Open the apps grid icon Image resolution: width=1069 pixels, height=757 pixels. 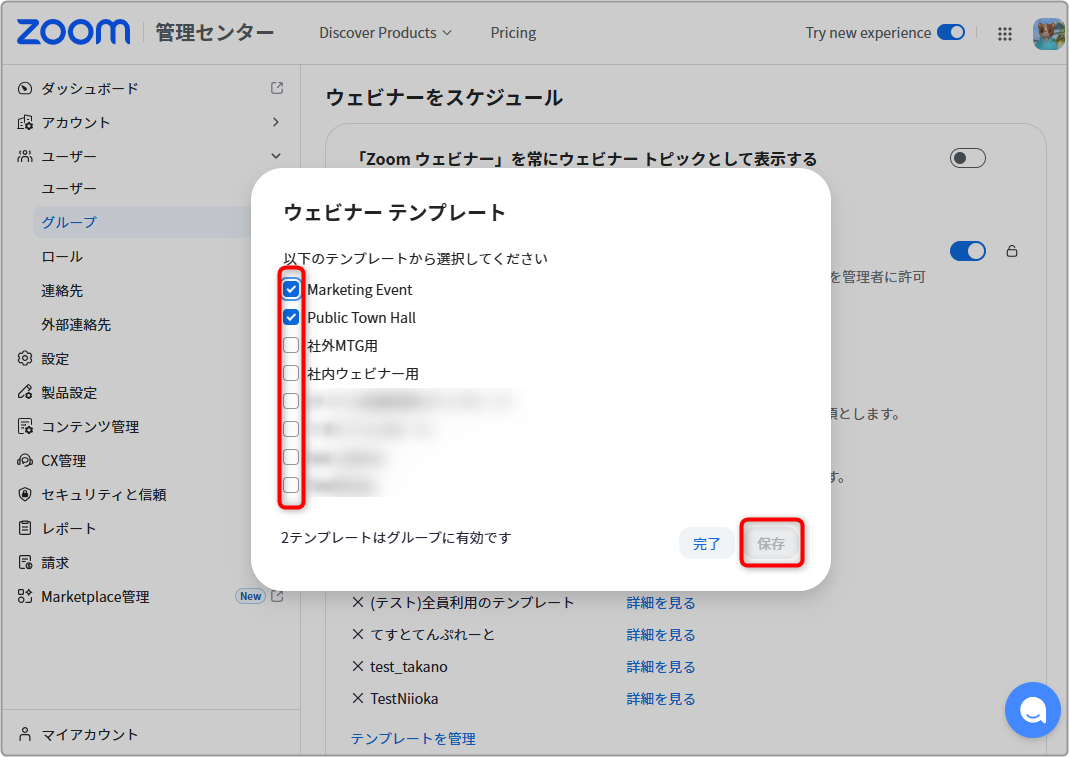click(x=1004, y=33)
